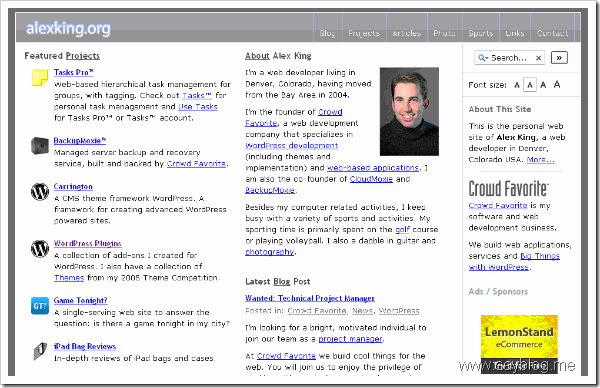Click the Alex King portrait photo

pyautogui.click(x=409, y=111)
